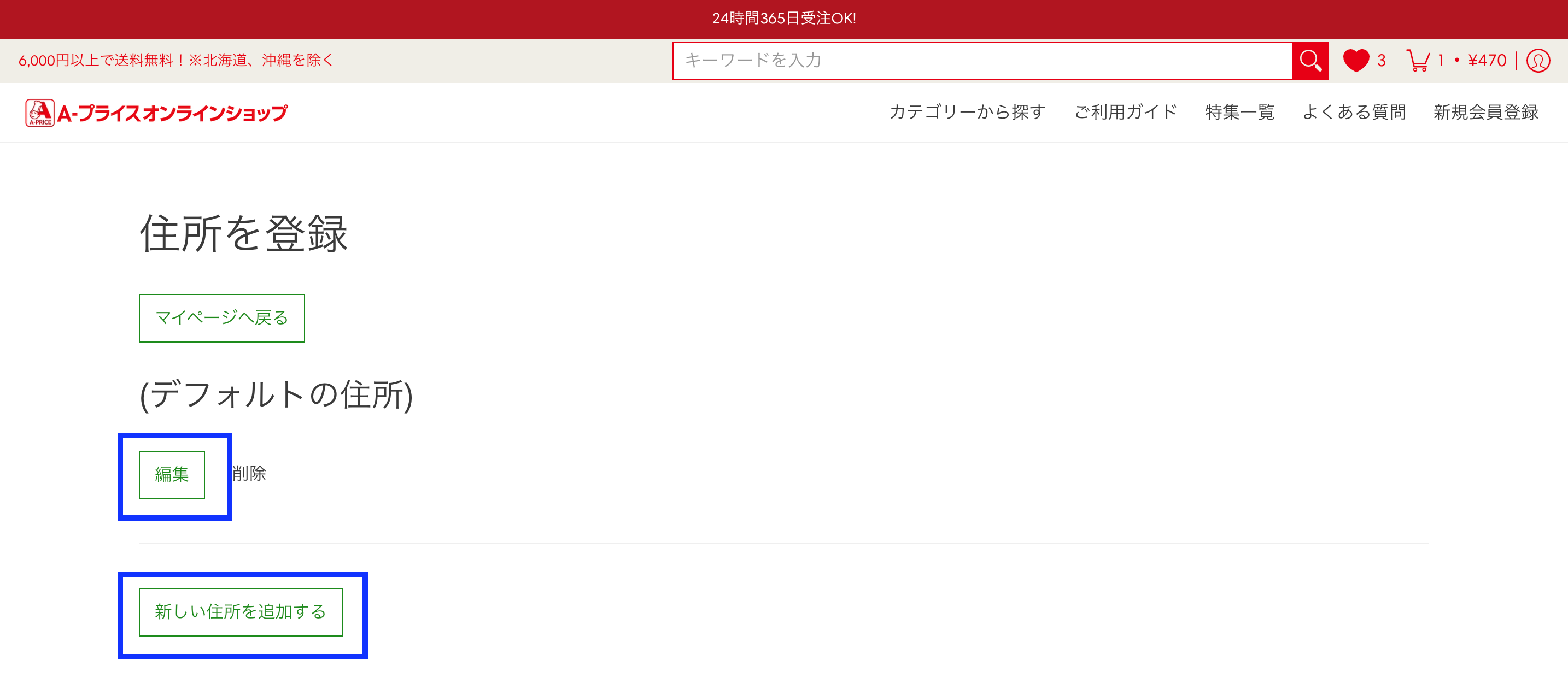Viewport: 1568px width, 695px height.
Task: Open カテゴリーから探す menu
Action: [x=967, y=112]
